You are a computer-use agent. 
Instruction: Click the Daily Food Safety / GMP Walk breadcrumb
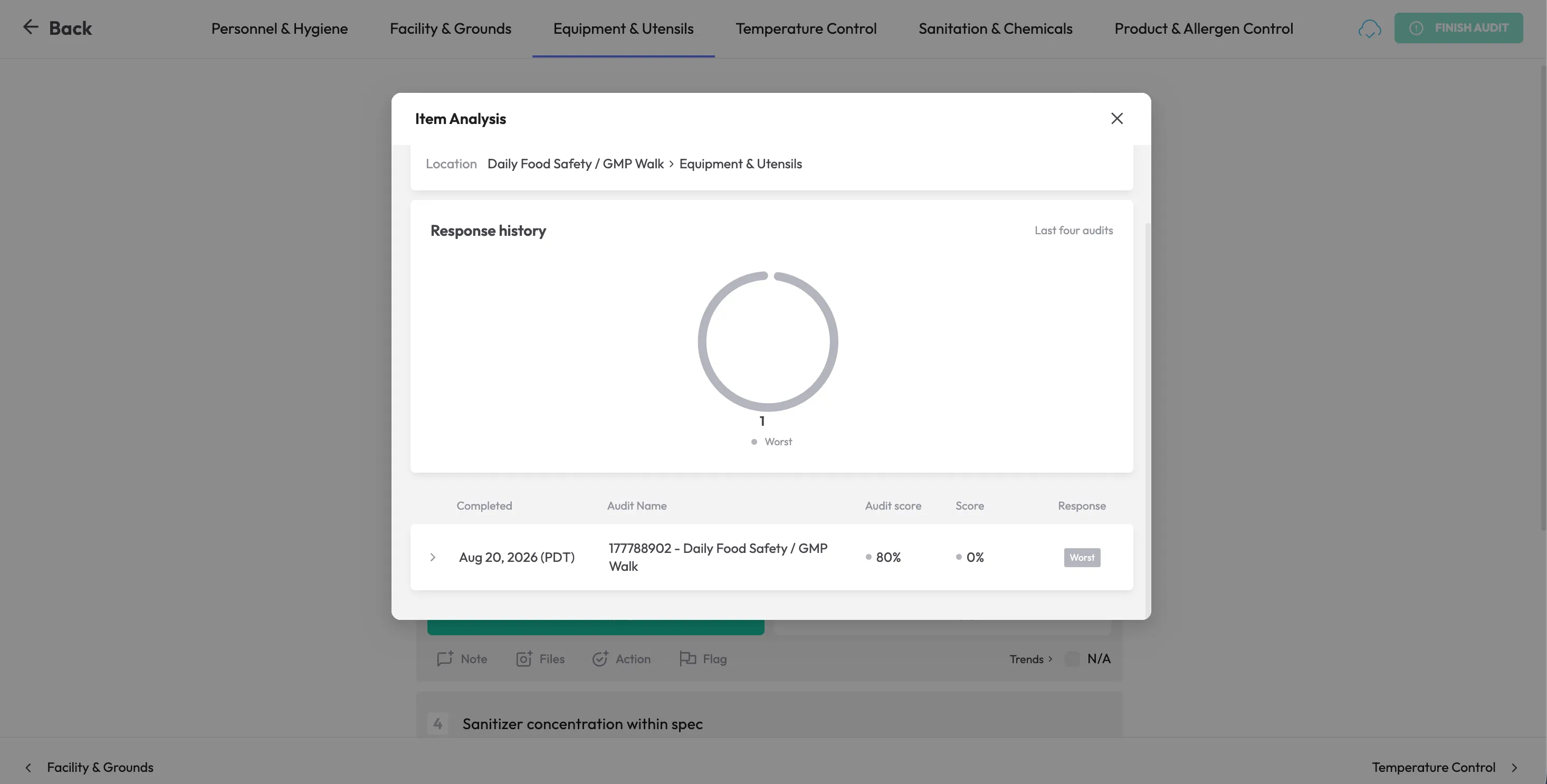point(575,164)
